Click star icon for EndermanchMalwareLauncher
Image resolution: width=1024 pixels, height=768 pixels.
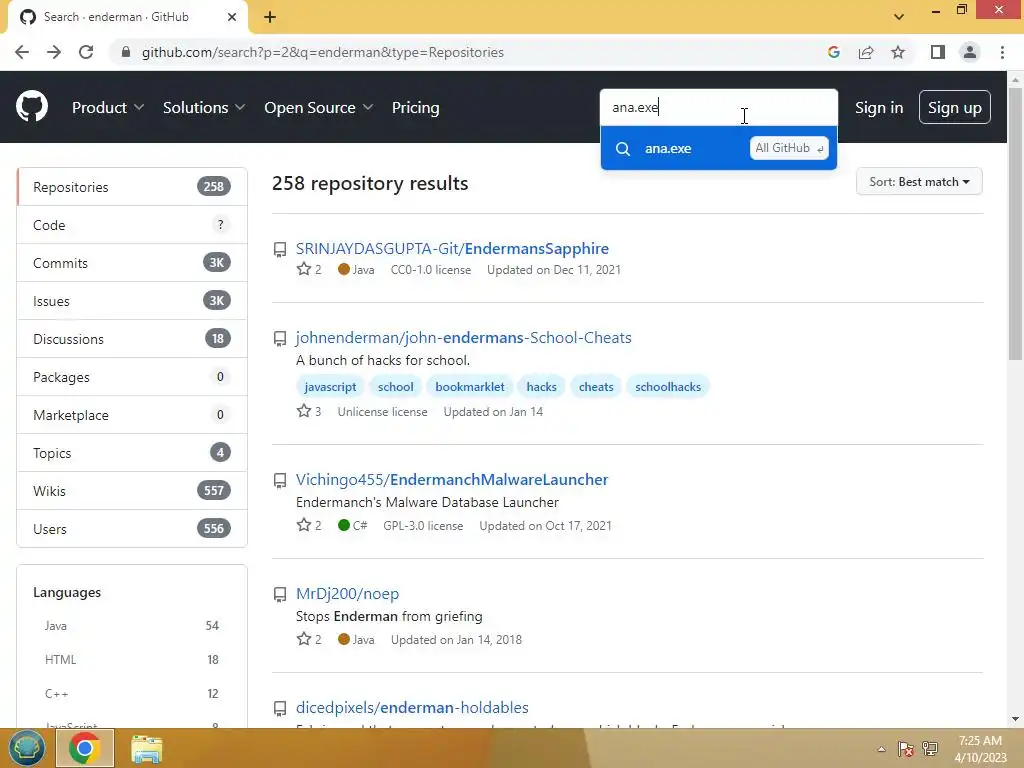click(304, 525)
